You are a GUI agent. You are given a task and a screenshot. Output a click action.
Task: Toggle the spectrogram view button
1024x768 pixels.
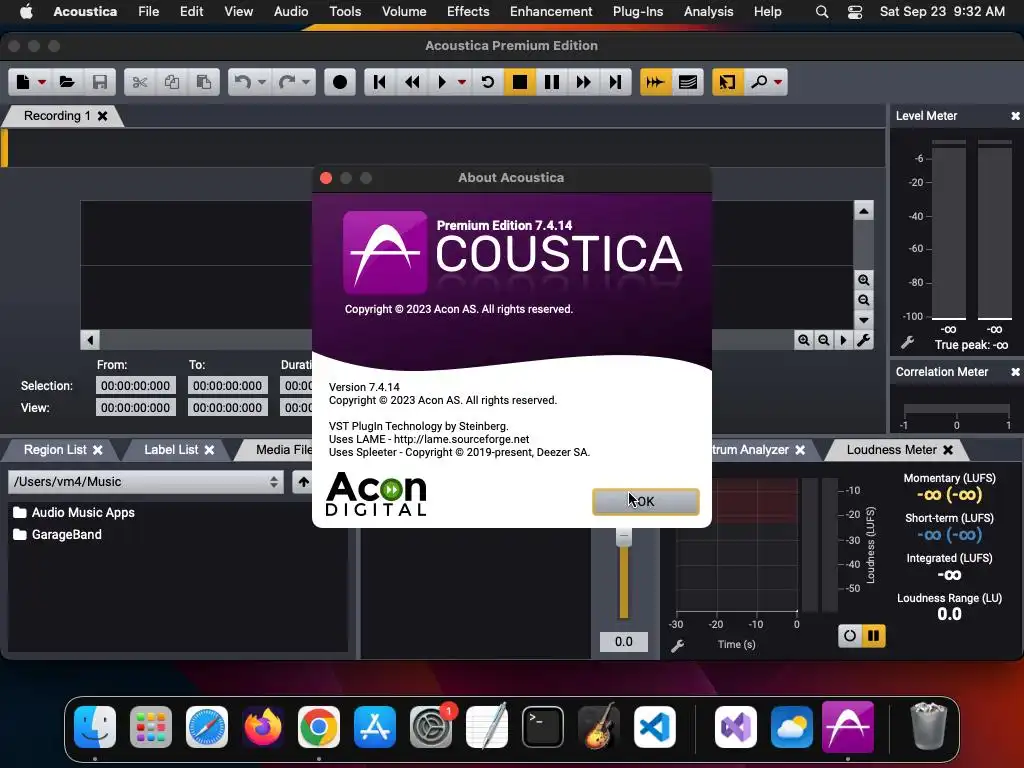click(x=688, y=82)
